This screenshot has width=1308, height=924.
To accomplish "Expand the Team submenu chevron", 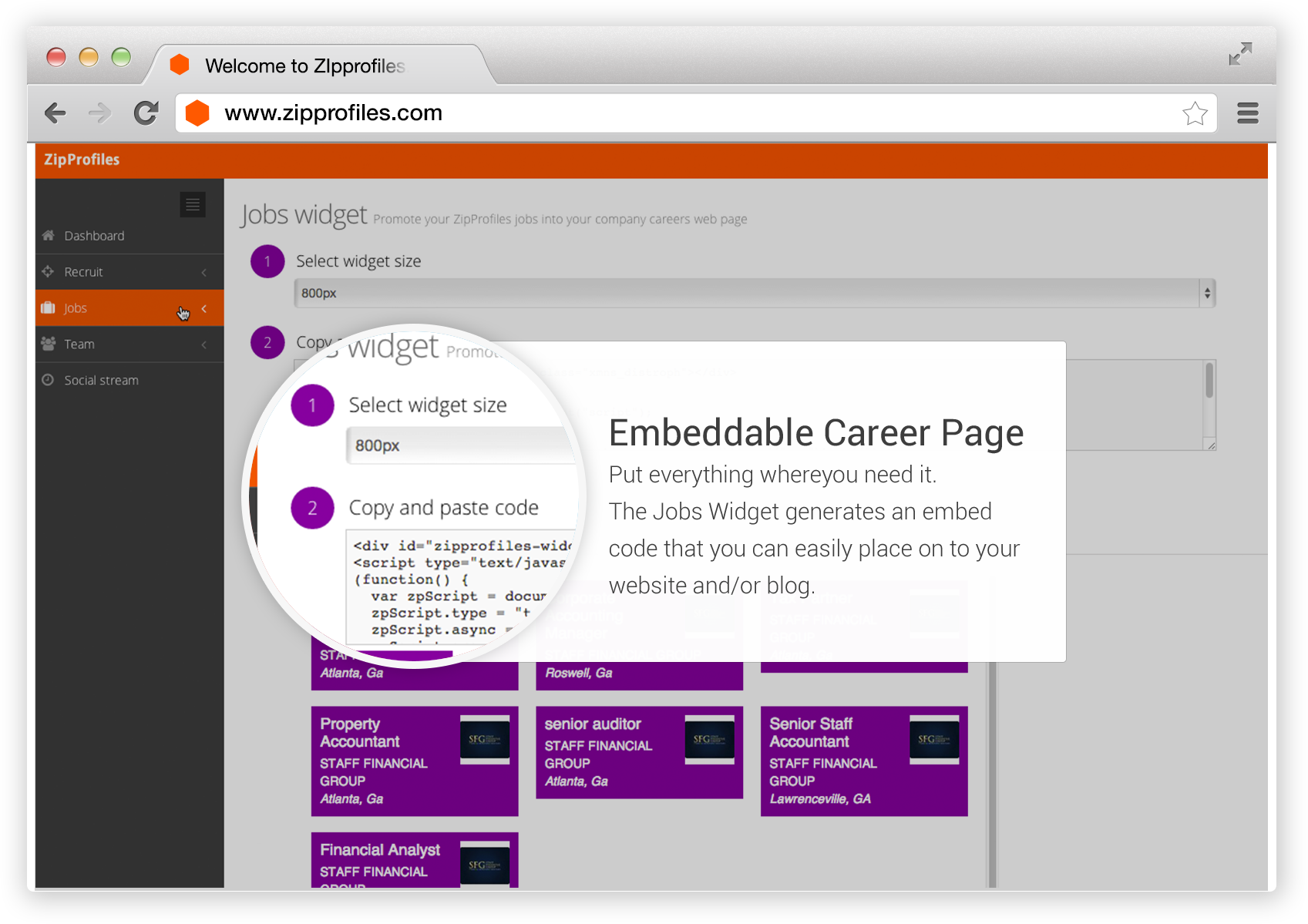I will [x=203, y=344].
